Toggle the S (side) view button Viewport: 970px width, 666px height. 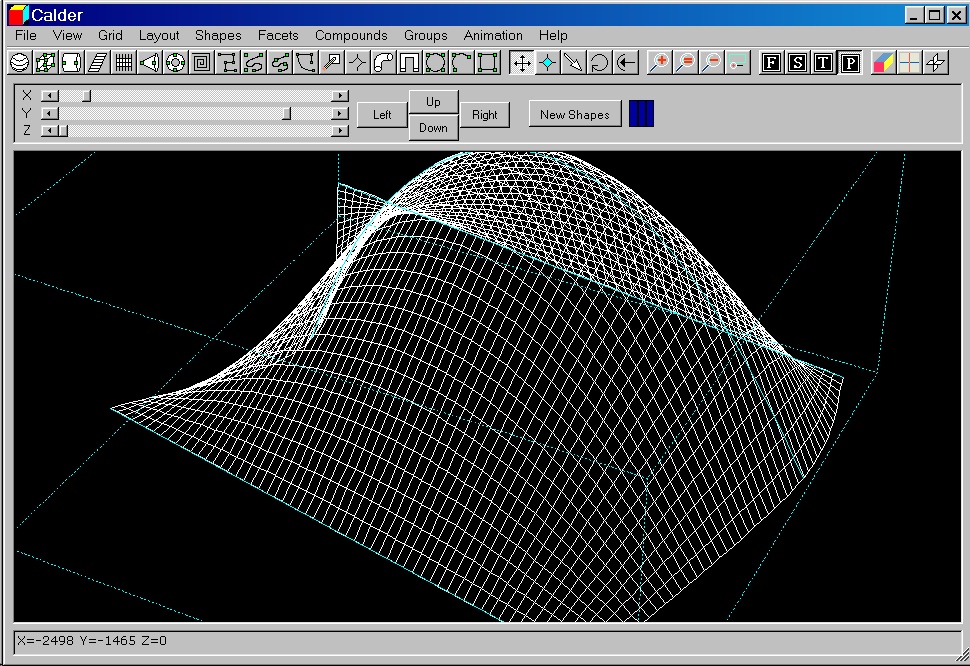coord(797,63)
